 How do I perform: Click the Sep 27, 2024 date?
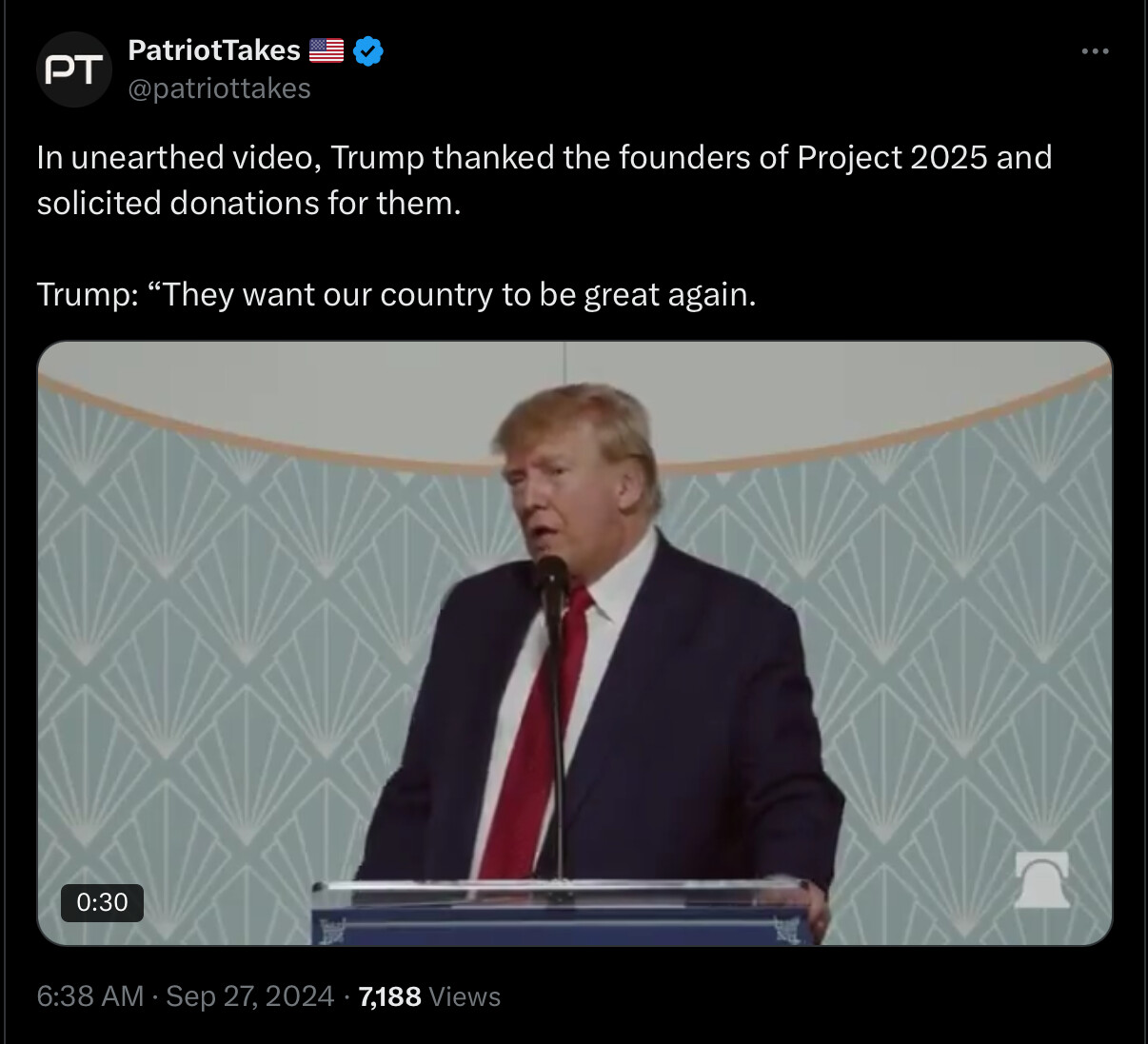250,996
